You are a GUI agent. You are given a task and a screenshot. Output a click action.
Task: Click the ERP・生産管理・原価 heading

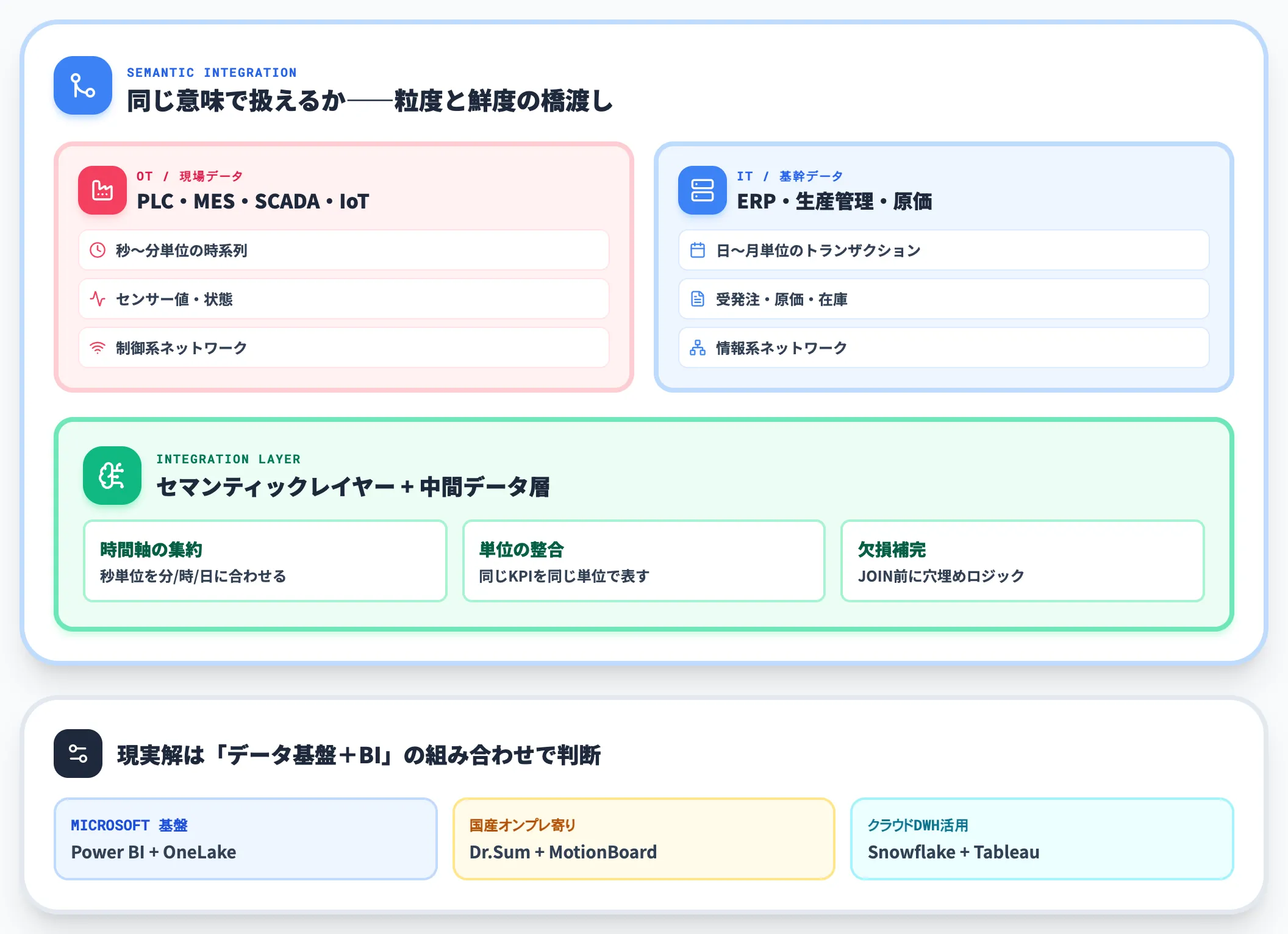[x=834, y=201]
